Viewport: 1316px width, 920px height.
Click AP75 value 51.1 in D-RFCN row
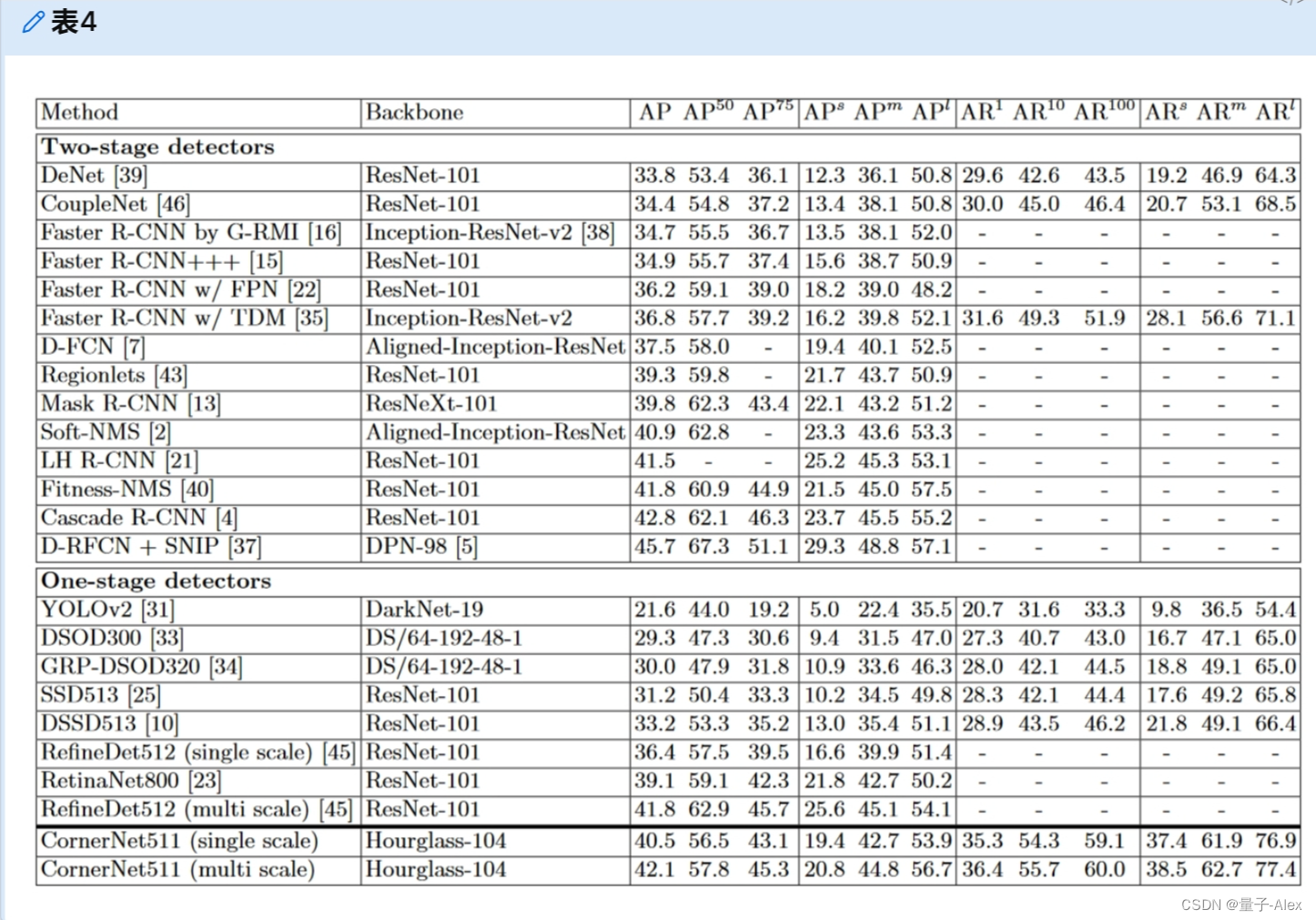tap(768, 547)
